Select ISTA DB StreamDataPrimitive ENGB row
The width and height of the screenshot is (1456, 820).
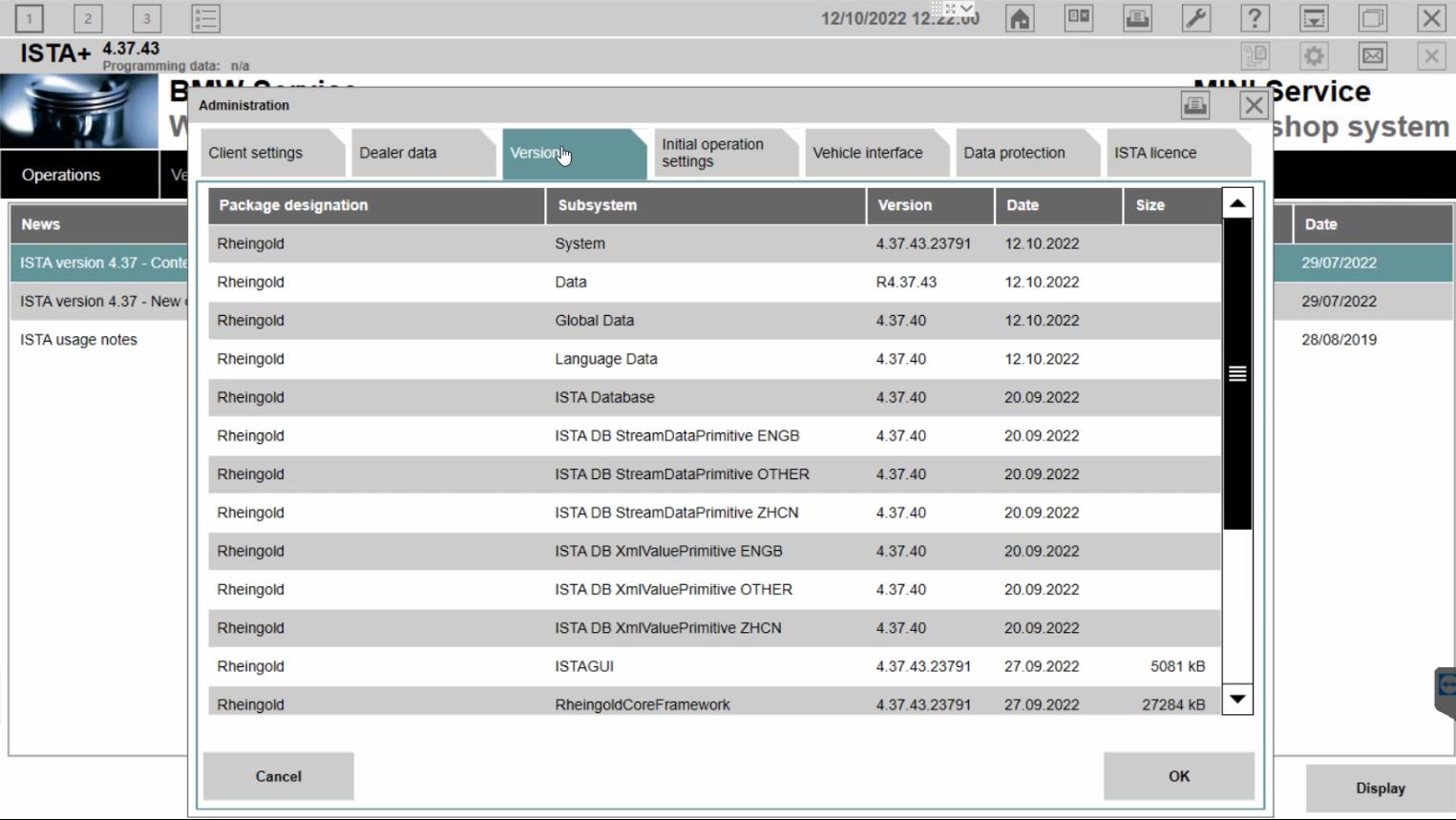point(714,435)
